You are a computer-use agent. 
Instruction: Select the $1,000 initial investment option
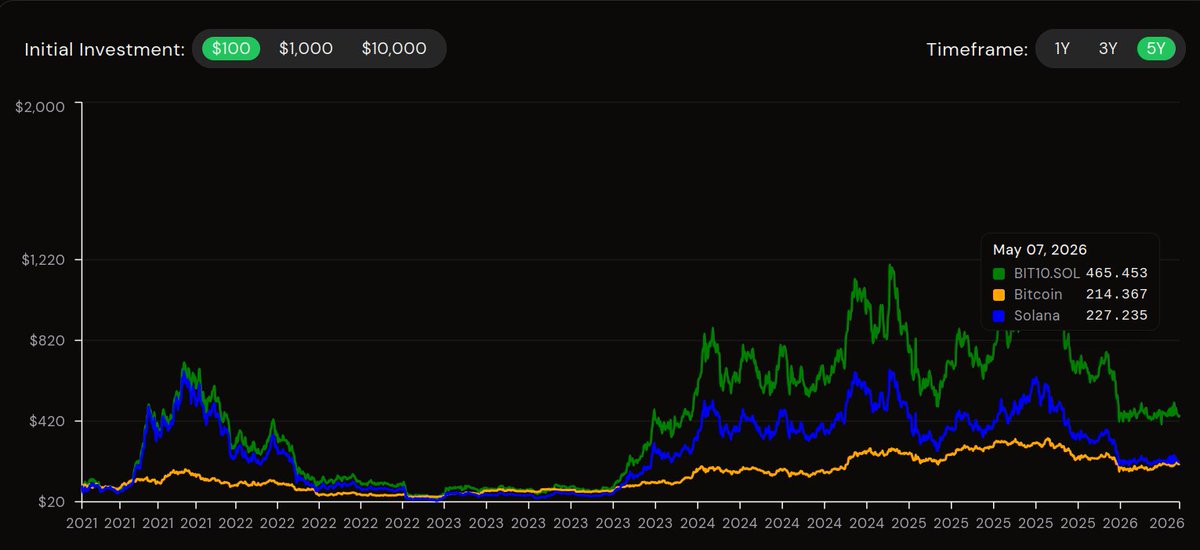pyautogui.click(x=306, y=48)
